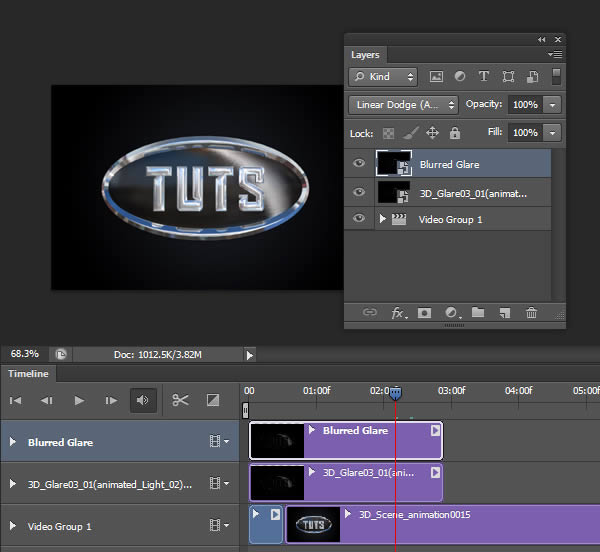This screenshot has height=552, width=600.
Task: Open Opacity slider dropdown arrow
Action: coord(552,105)
